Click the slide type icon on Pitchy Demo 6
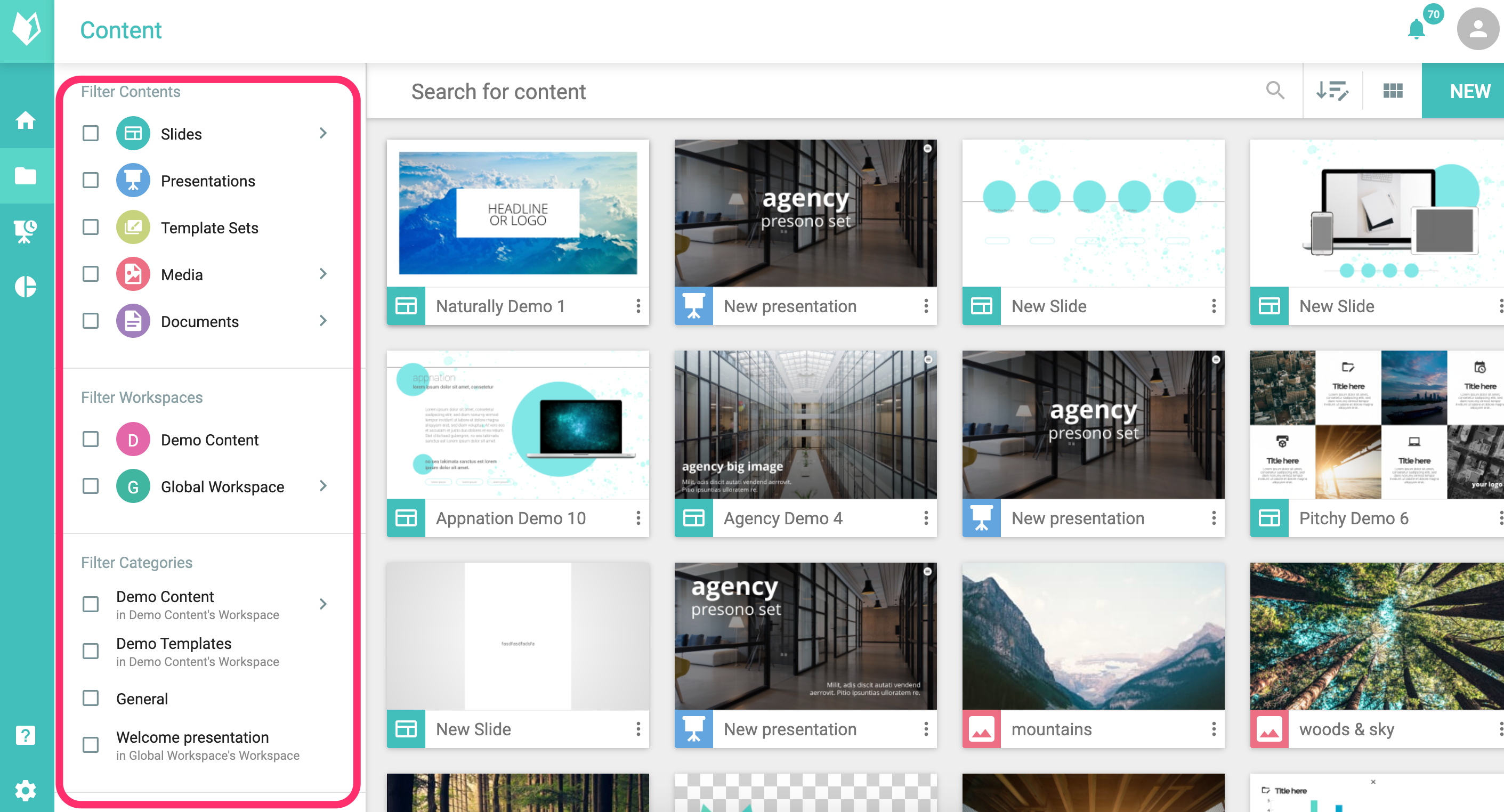The height and width of the screenshot is (812, 1504). click(1269, 518)
